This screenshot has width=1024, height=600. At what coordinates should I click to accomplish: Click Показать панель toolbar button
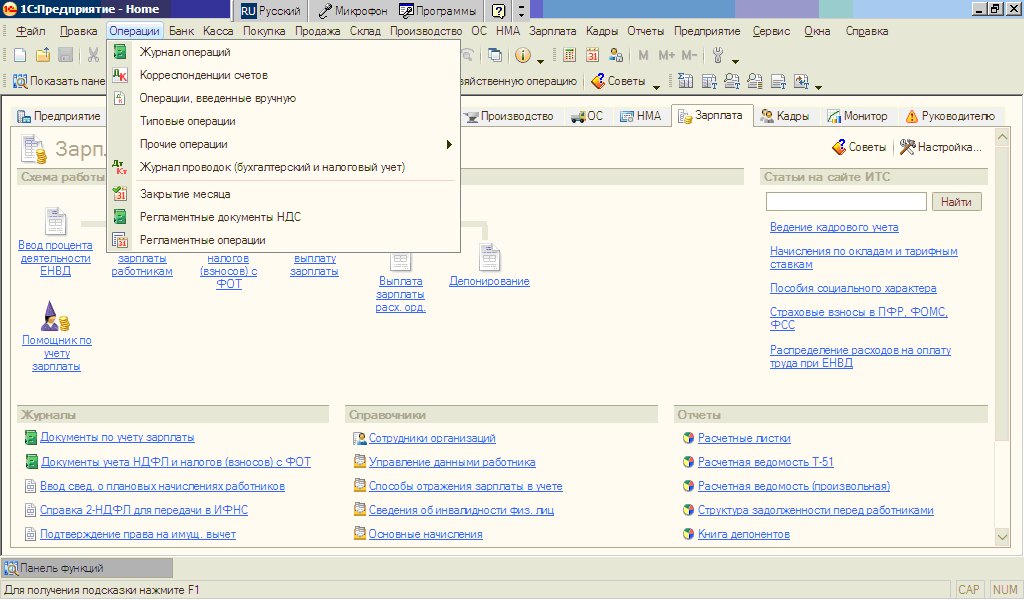tap(59, 81)
